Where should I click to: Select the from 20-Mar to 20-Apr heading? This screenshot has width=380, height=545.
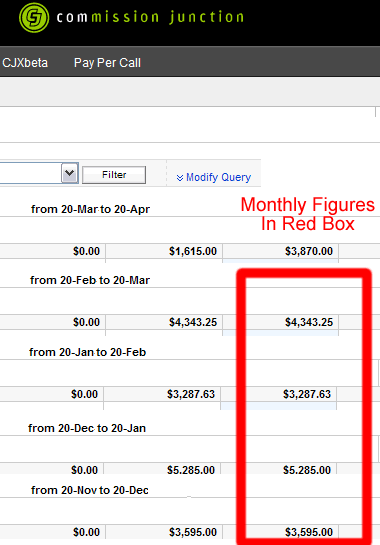coord(90,209)
